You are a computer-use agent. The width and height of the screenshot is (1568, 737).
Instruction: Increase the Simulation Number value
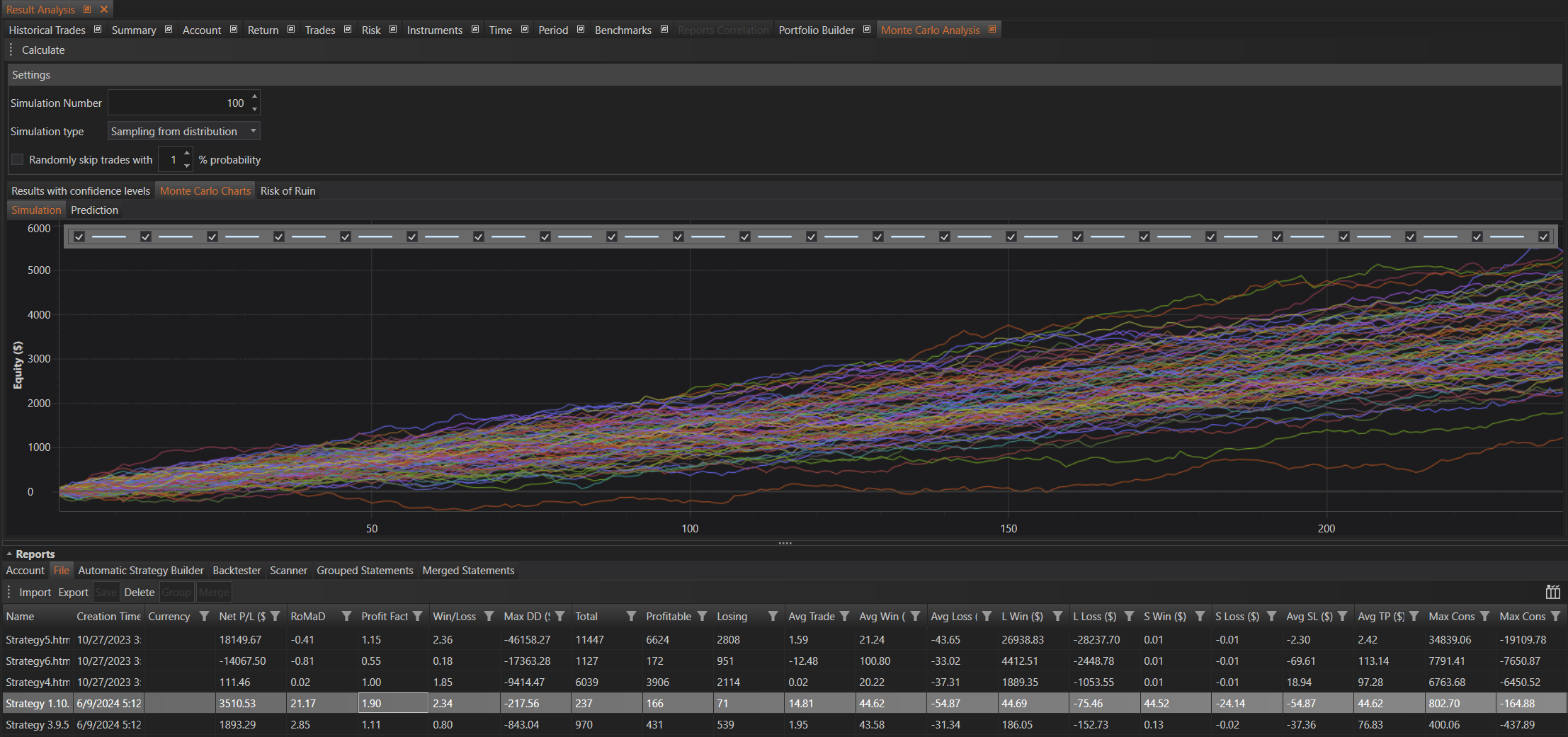pos(254,97)
